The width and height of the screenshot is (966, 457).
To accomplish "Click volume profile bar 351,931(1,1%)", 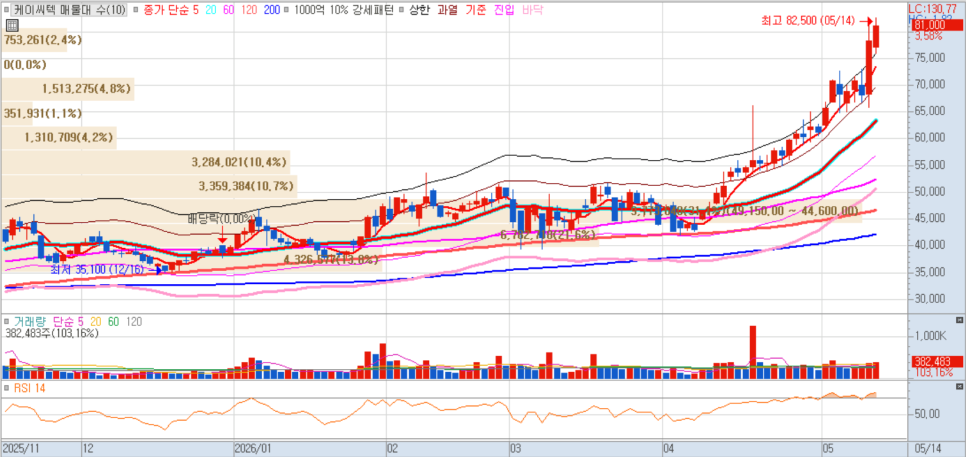I will pos(17,113).
